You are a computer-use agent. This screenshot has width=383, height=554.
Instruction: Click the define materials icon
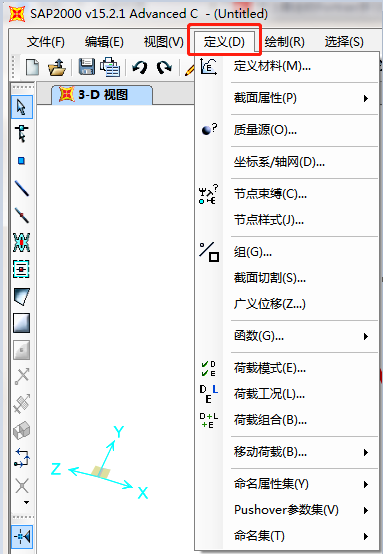209,66
